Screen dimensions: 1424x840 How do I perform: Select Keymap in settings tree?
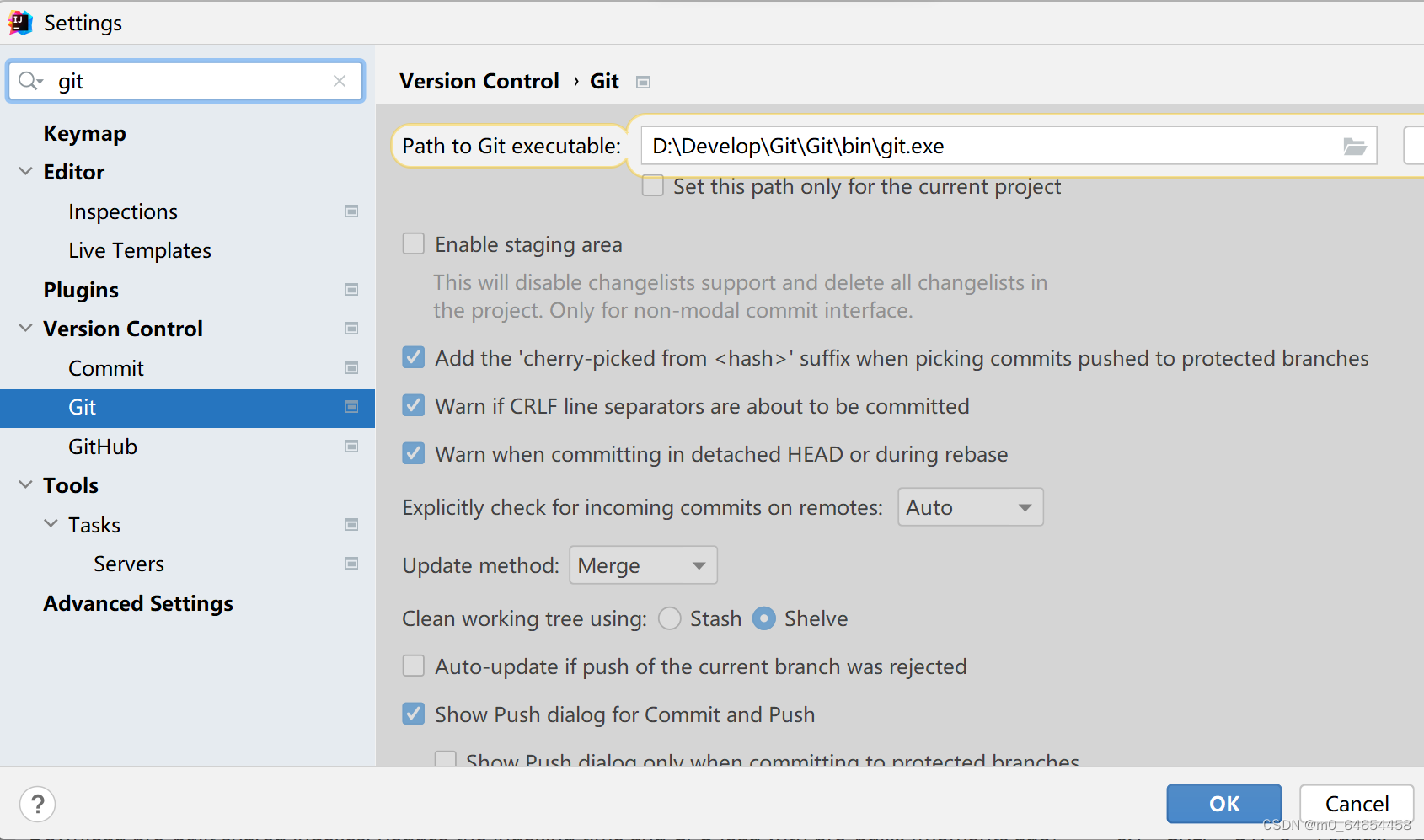tap(85, 133)
